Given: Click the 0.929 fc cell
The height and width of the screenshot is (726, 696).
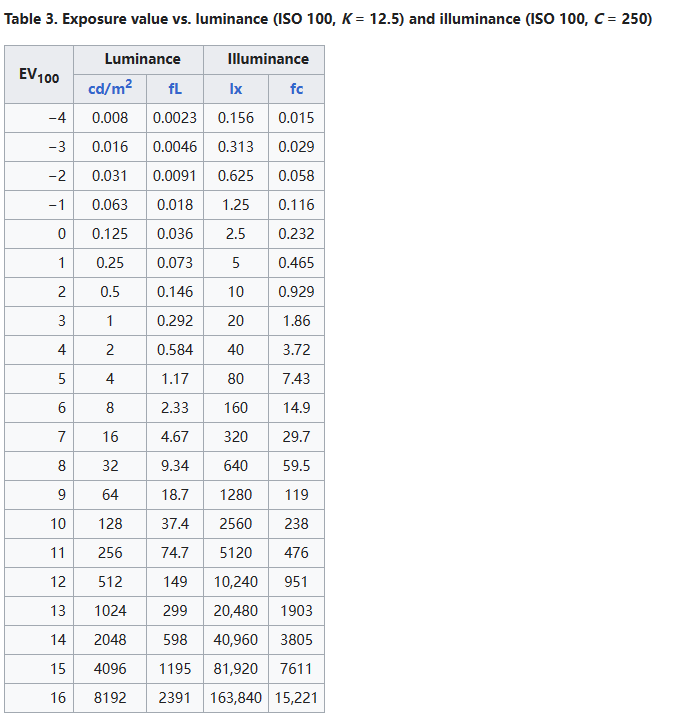Looking at the screenshot, I should (296, 292).
